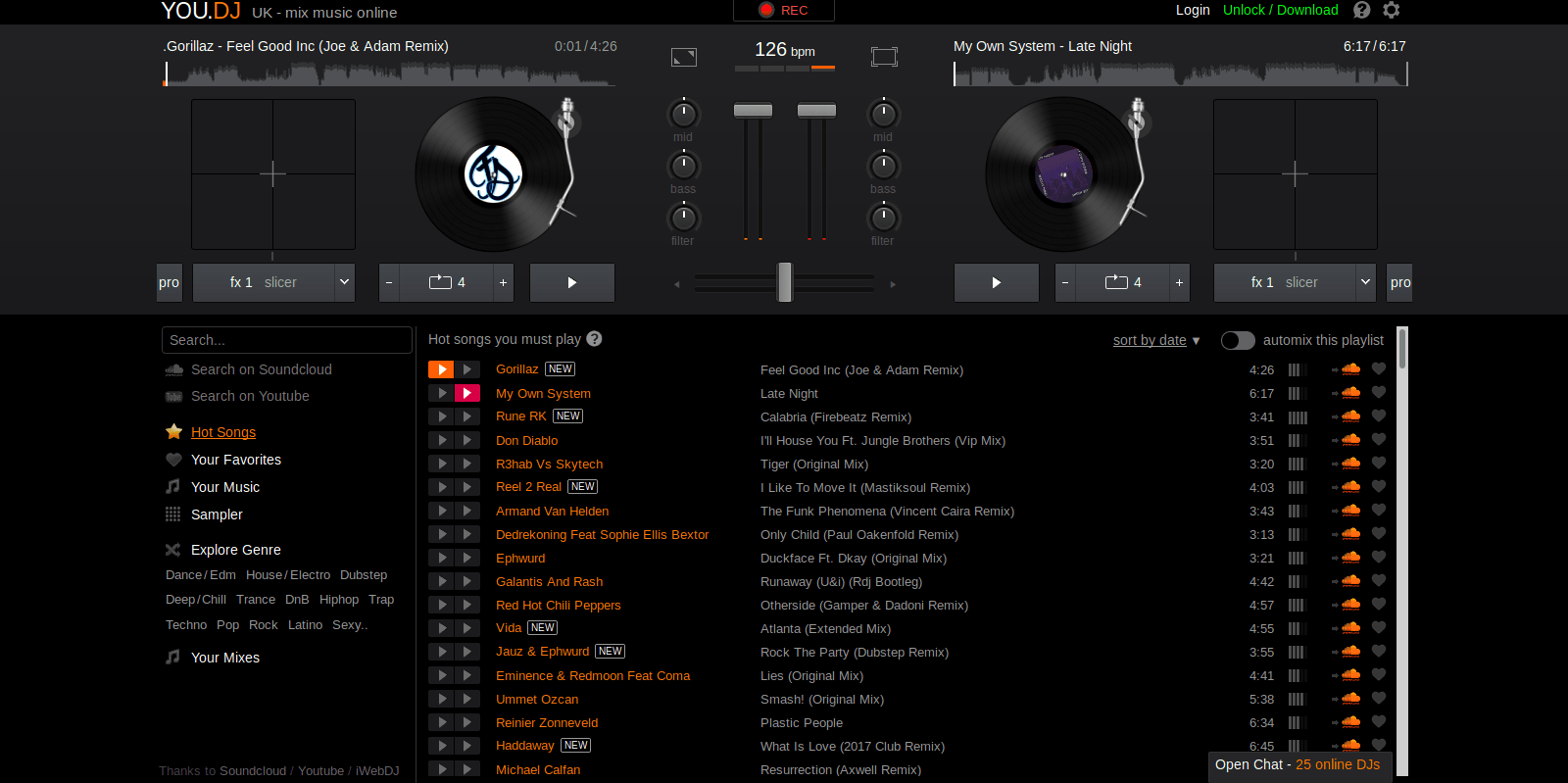This screenshot has height=783, width=1568.
Task: Favorite the My Own System track
Action: click(x=1379, y=393)
